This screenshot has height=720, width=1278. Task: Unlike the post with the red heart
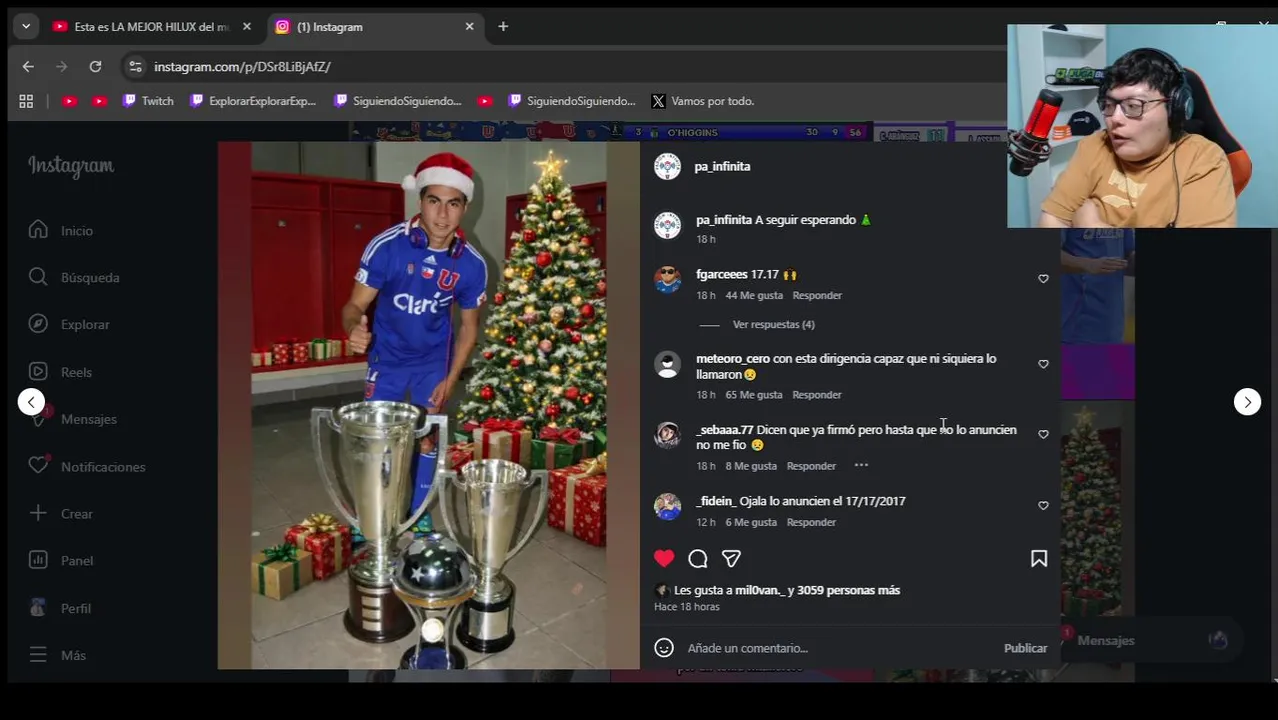tap(664, 559)
